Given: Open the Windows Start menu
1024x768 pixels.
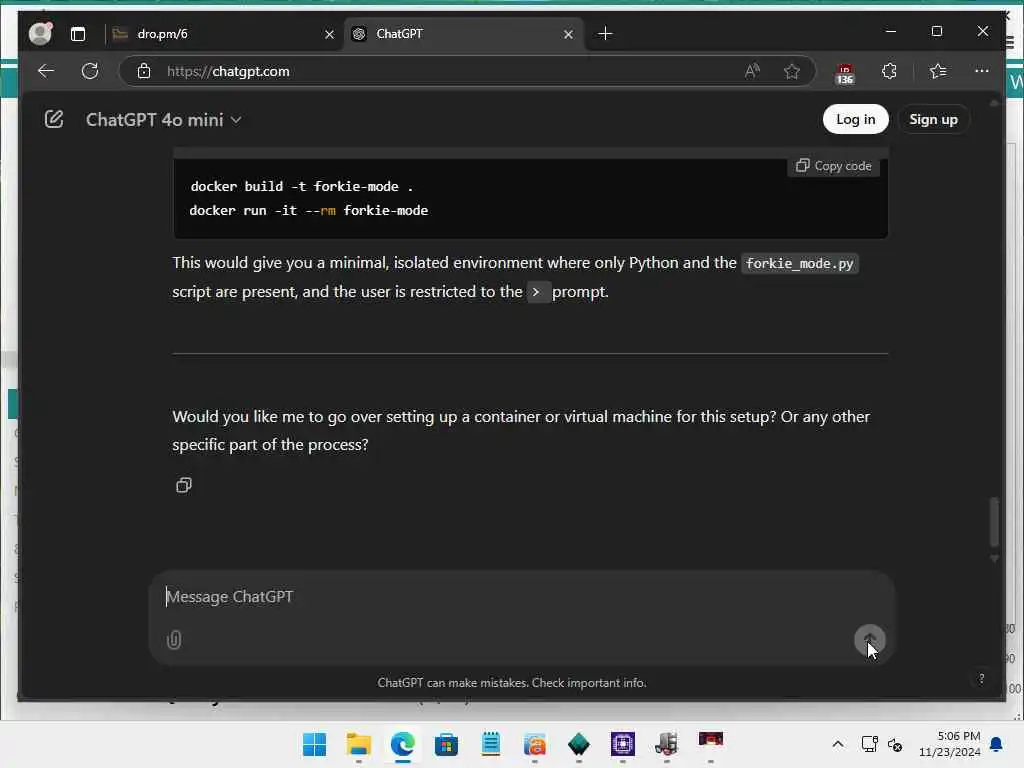Looking at the screenshot, I should 314,744.
